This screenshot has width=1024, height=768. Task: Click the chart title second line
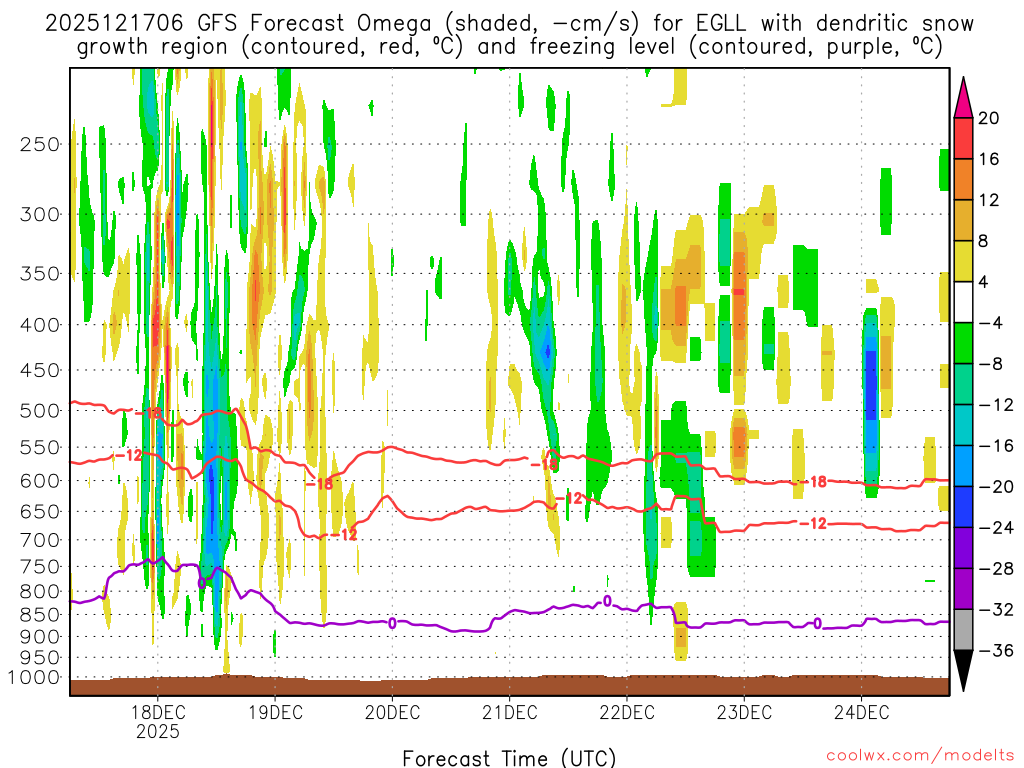509,46
